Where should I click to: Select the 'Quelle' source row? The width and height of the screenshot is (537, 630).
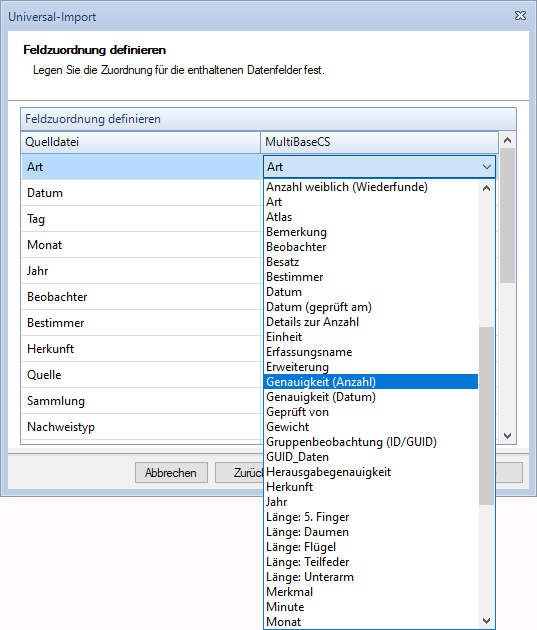coord(141,374)
